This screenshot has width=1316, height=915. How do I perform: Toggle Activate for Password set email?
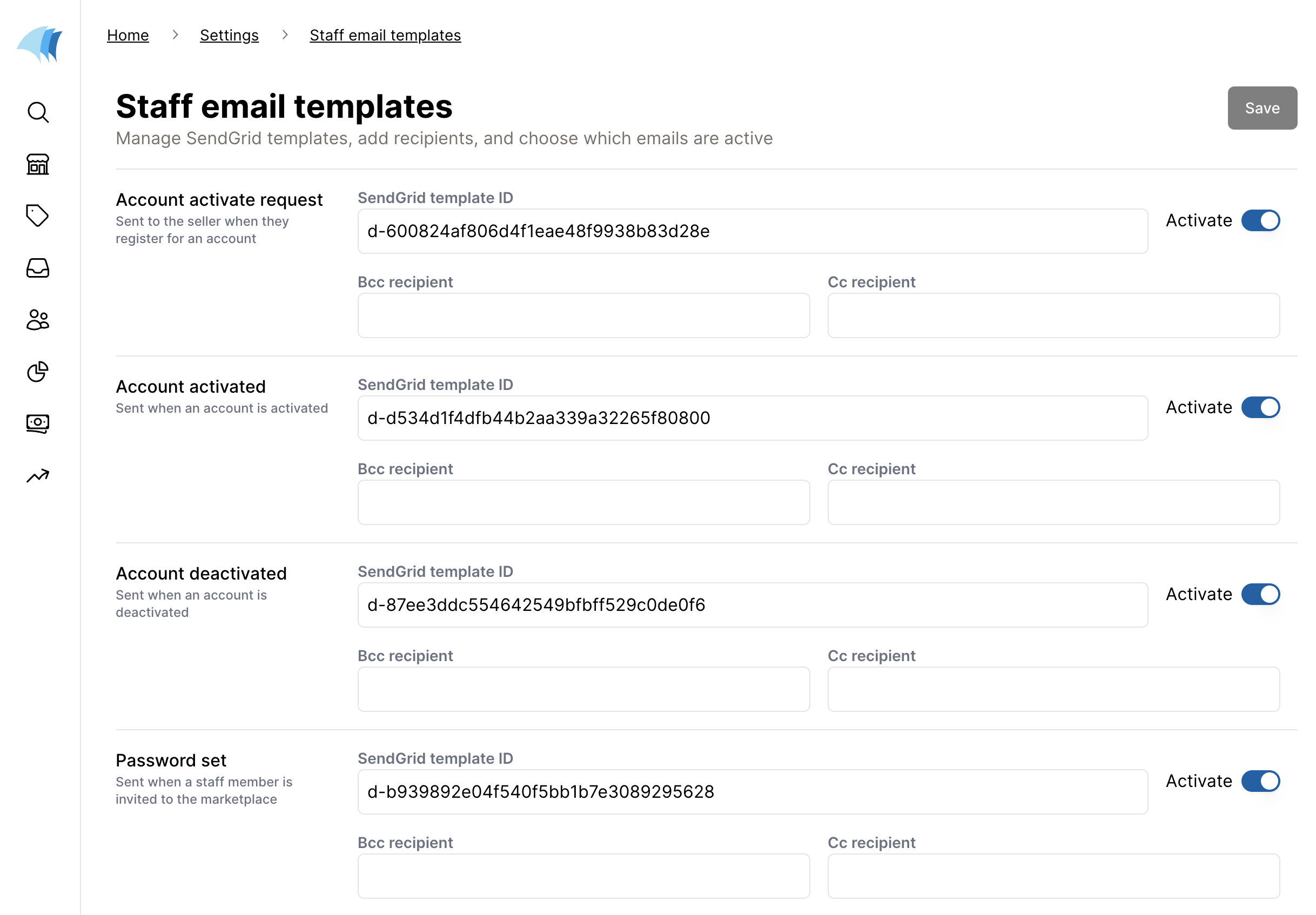(1260, 781)
